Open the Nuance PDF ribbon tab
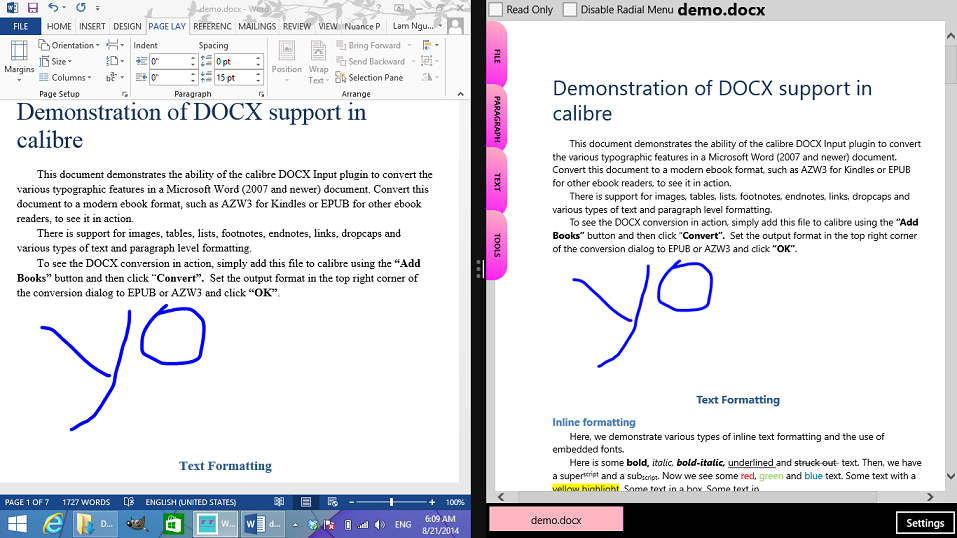Image resolution: width=957 pixels, height=538 pixels. tap(363, 26)
